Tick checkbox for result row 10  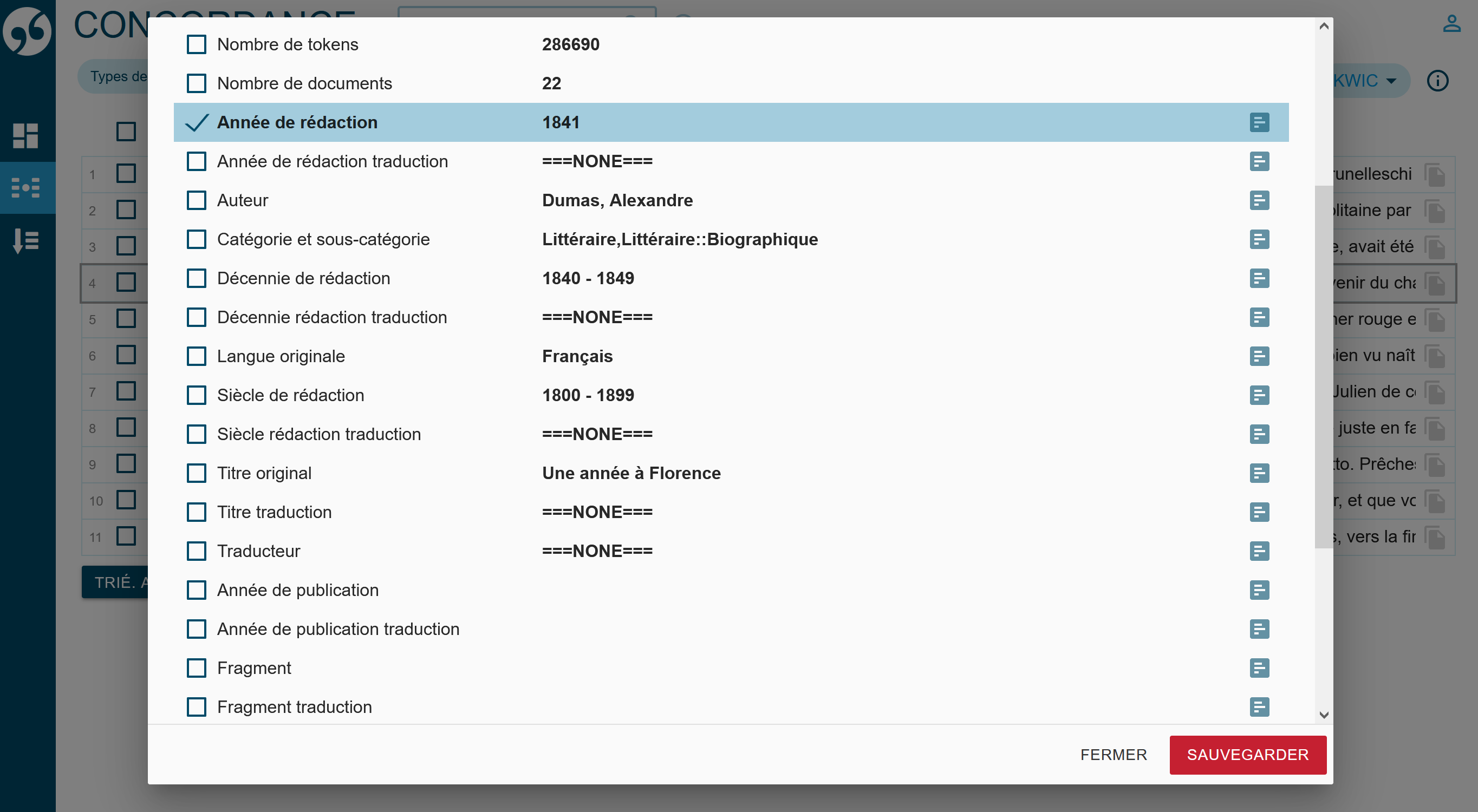[126, 500]
